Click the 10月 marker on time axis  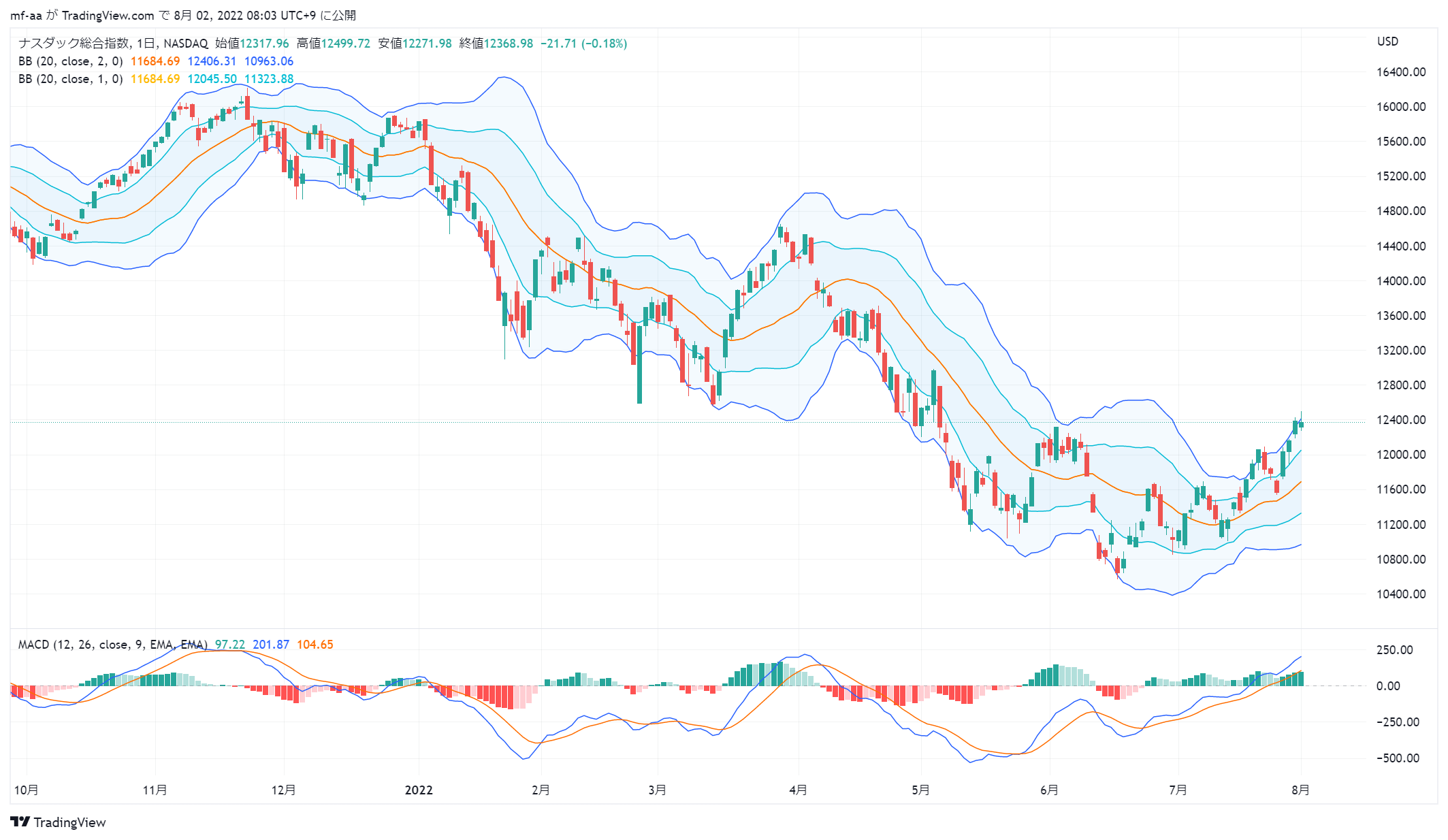[x=27, y=790]
